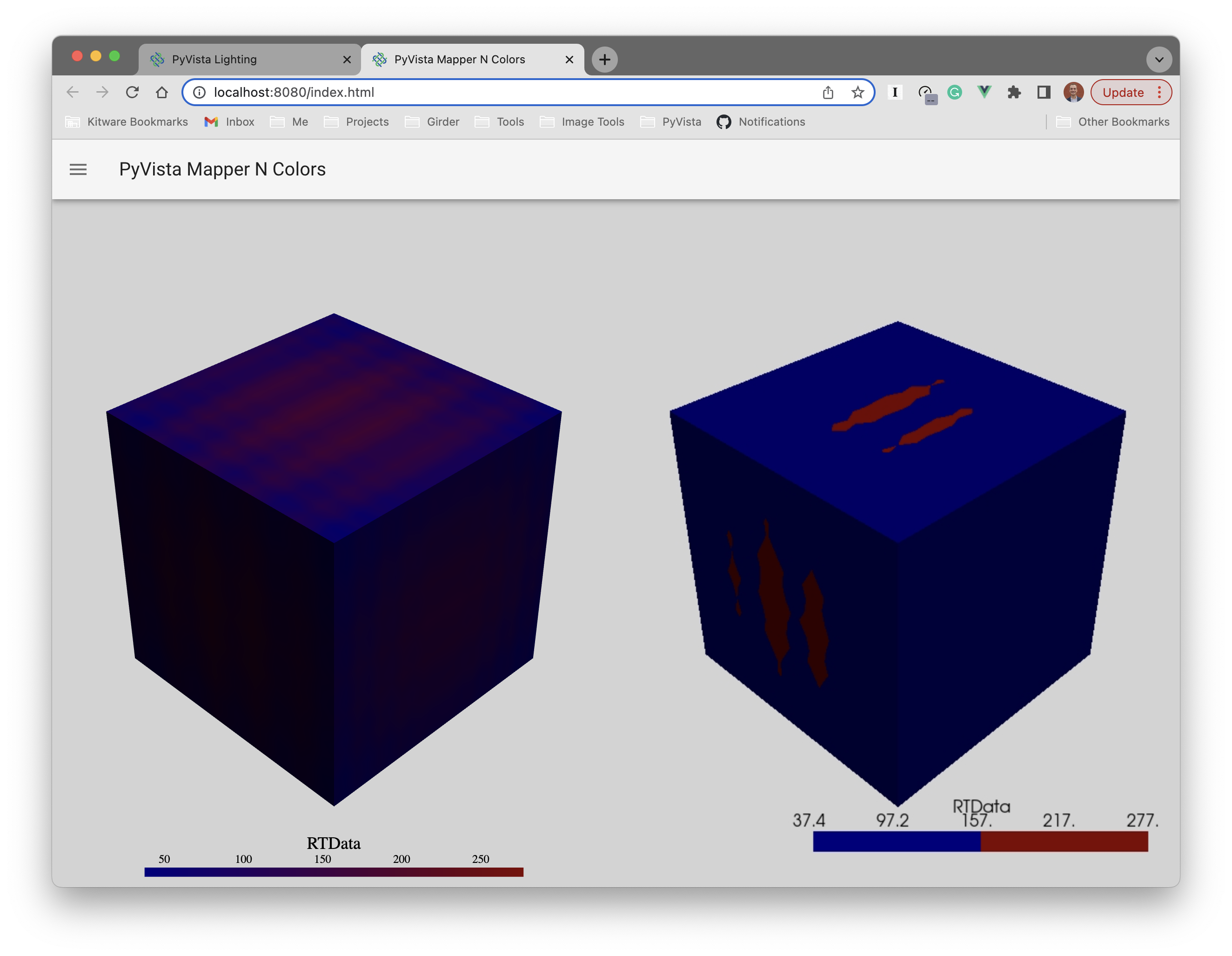Expand the tab search chevron at top right

(x=1159, y=59)
